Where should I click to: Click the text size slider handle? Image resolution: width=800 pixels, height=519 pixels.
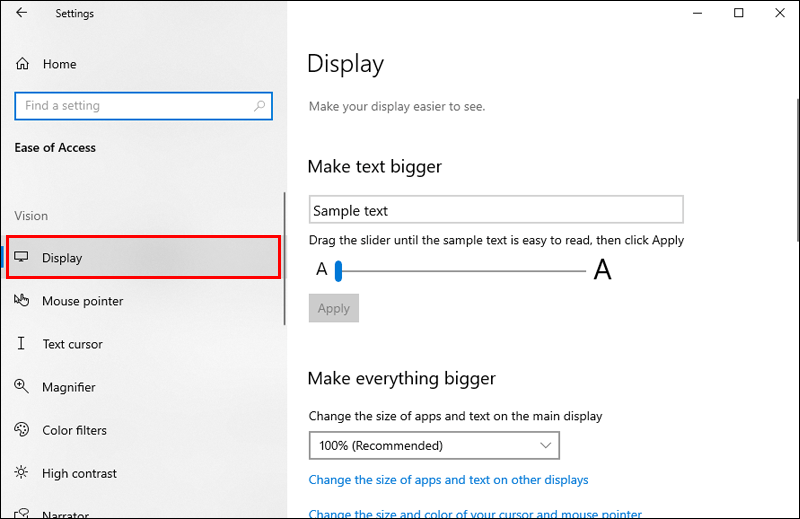point(338,271)
